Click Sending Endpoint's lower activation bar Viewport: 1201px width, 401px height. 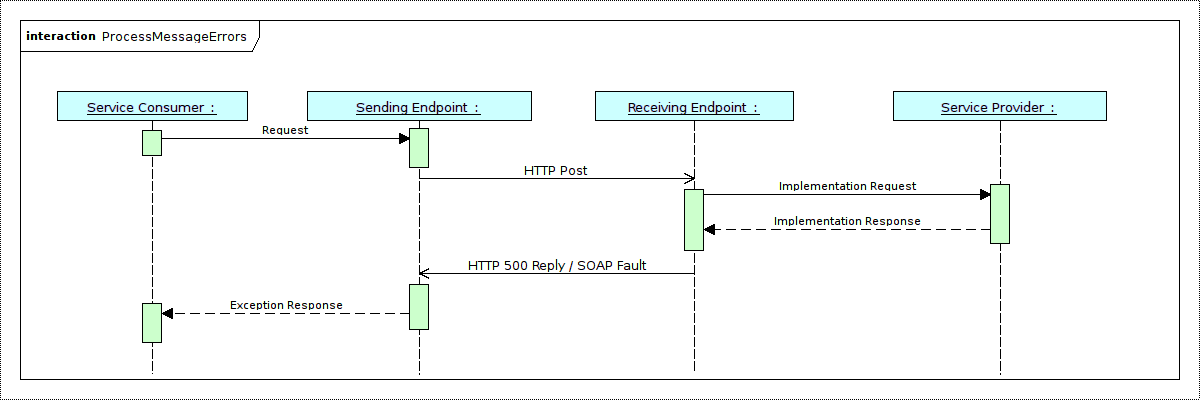419,306
